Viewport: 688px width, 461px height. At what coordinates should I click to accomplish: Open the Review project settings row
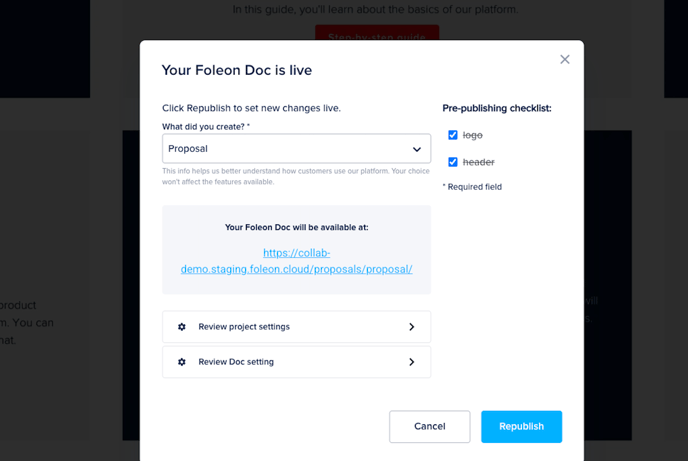click(296, 327)
